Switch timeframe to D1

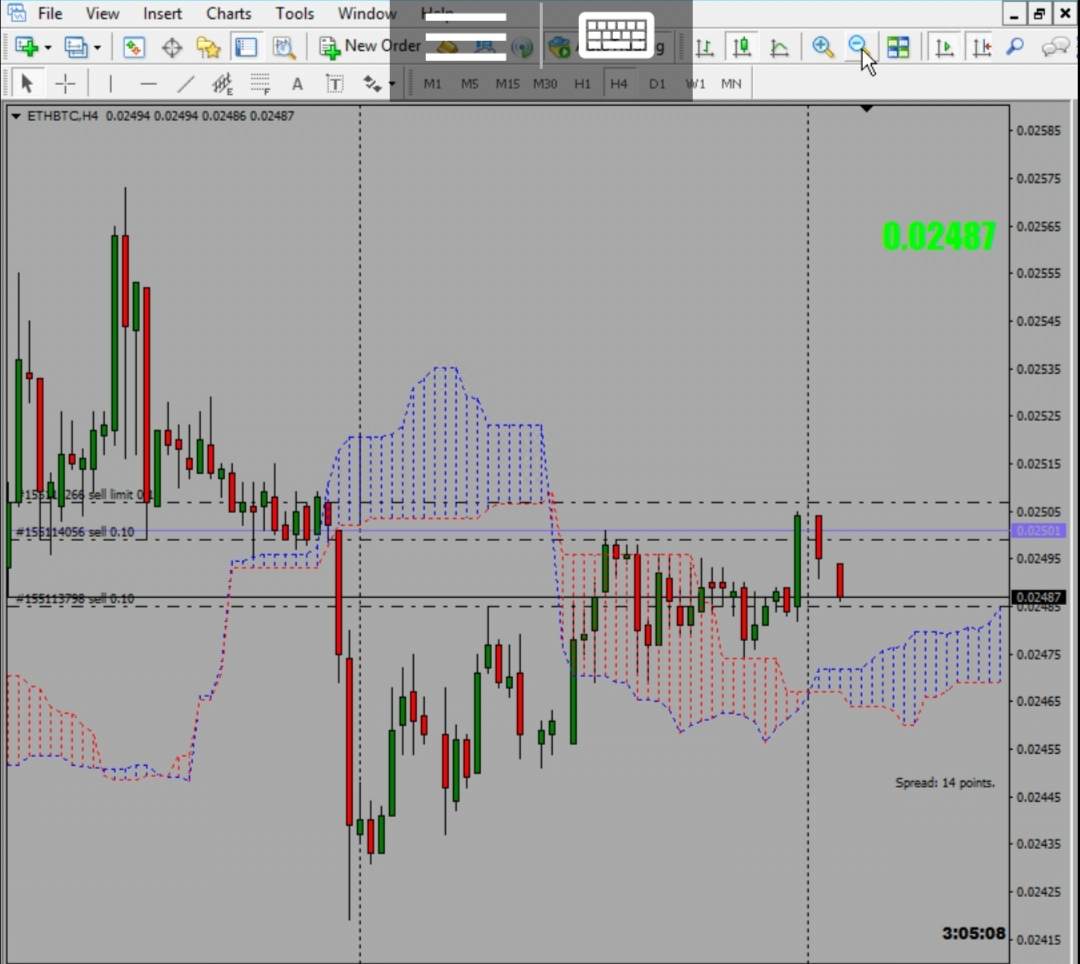click(x=657, y=84)
